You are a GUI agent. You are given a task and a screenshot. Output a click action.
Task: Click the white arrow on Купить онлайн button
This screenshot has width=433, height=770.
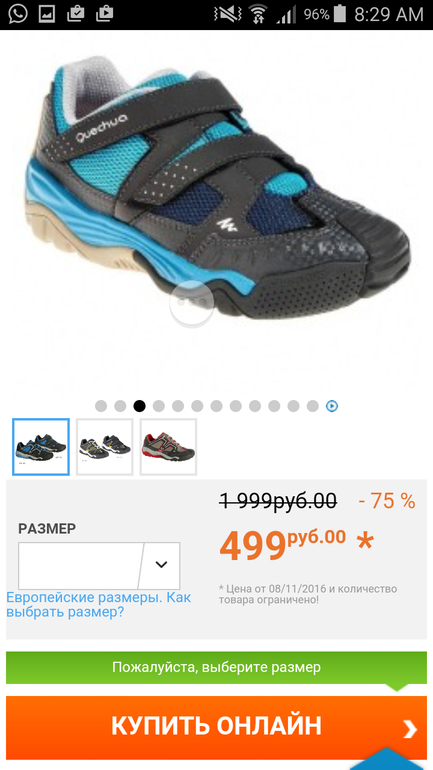pos(409,729)
